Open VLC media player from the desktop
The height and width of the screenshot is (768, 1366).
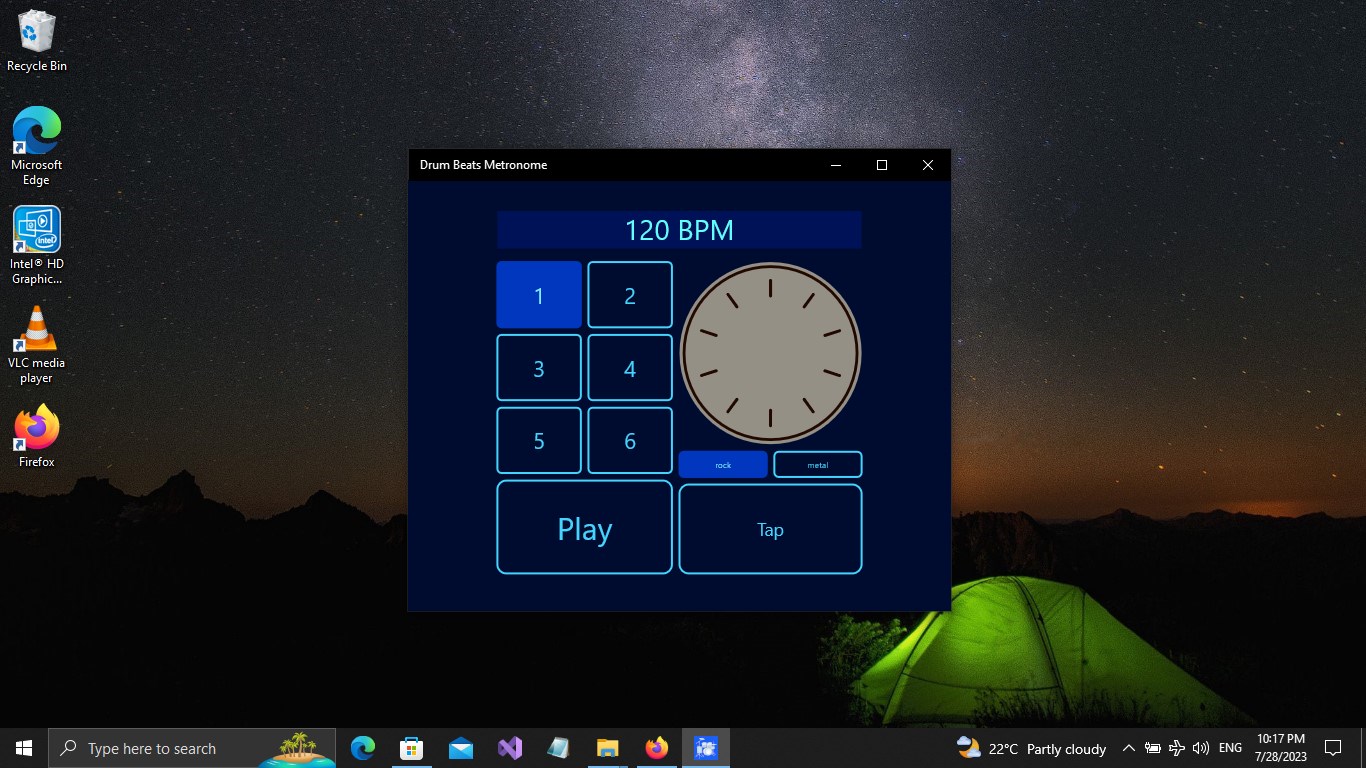36,330
